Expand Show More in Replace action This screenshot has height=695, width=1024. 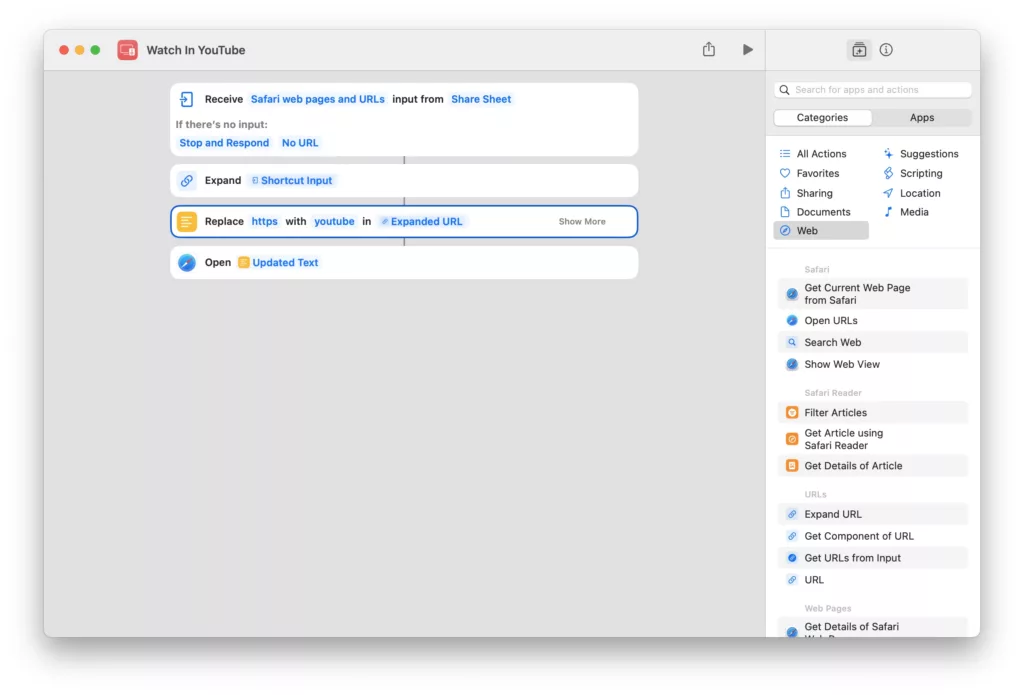click(582, 221)
